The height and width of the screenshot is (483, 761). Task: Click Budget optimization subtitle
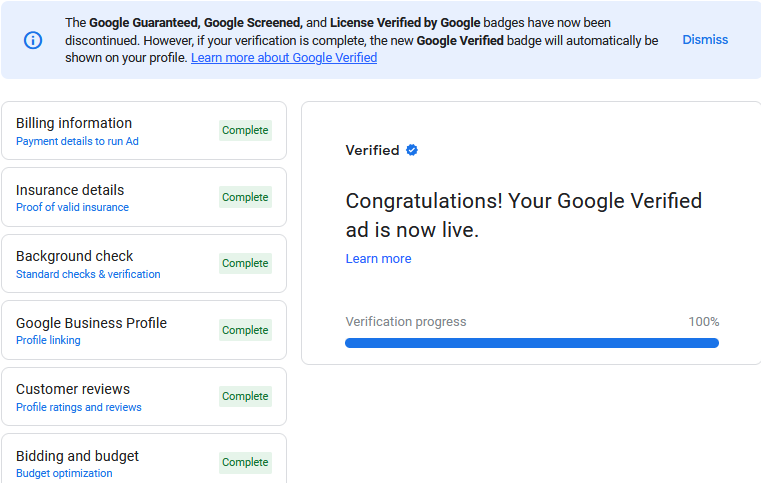(64, 473)
